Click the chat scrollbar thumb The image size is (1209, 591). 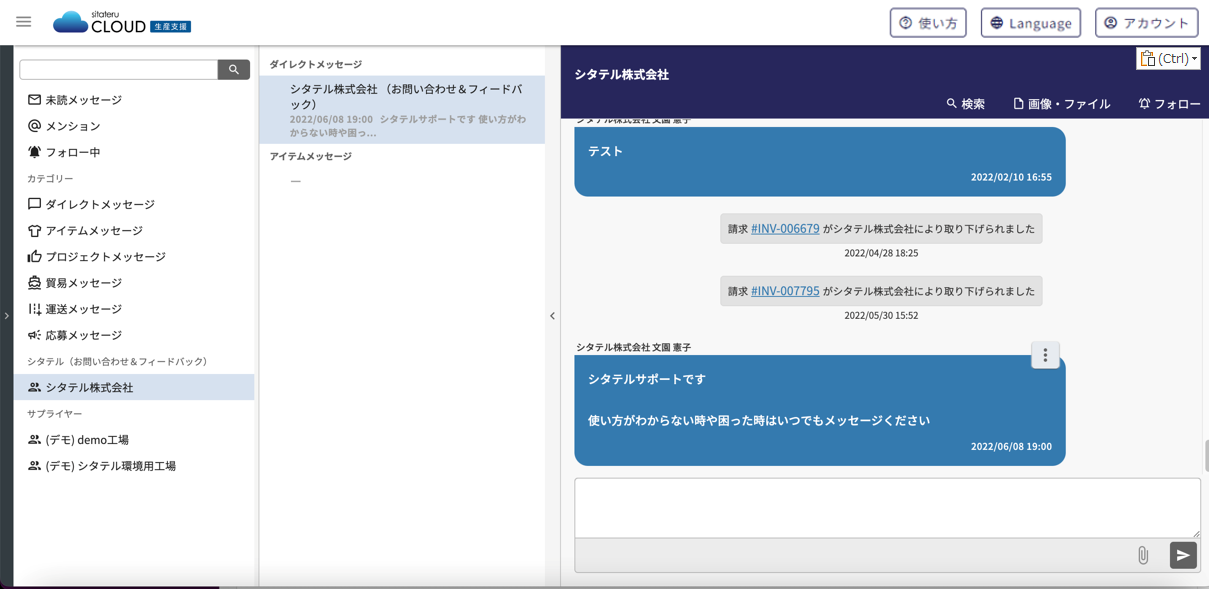click(1205, 455)
